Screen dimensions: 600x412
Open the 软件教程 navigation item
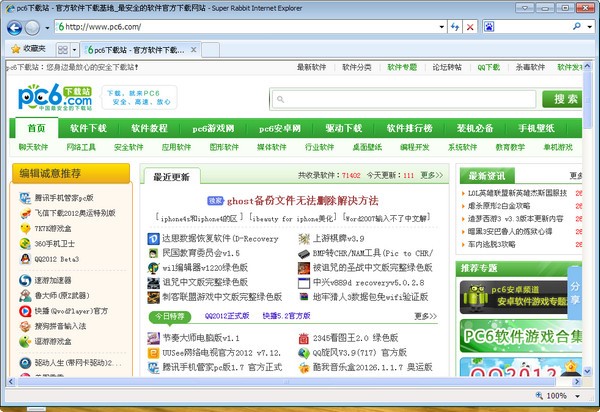click(x=149, y=128)
